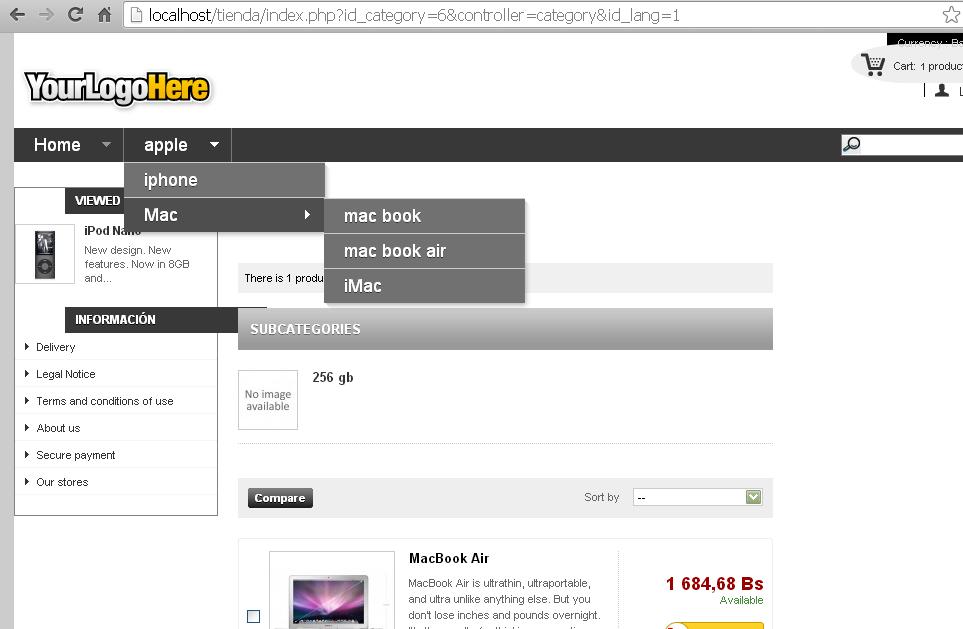The width and height of the screenshot is (963, 629).
Task: Click the iPod Nano description snippet
Action: coord(137,264)
